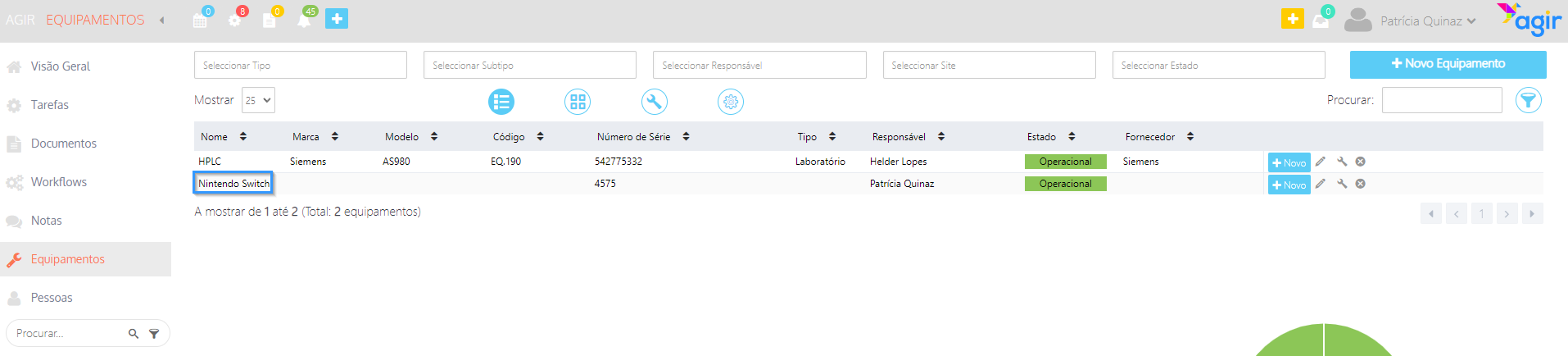Click the AGIR breadcrumb link
Image resolution: width=1568 pixels, height=356 pixels.
[x=20, y=20]
